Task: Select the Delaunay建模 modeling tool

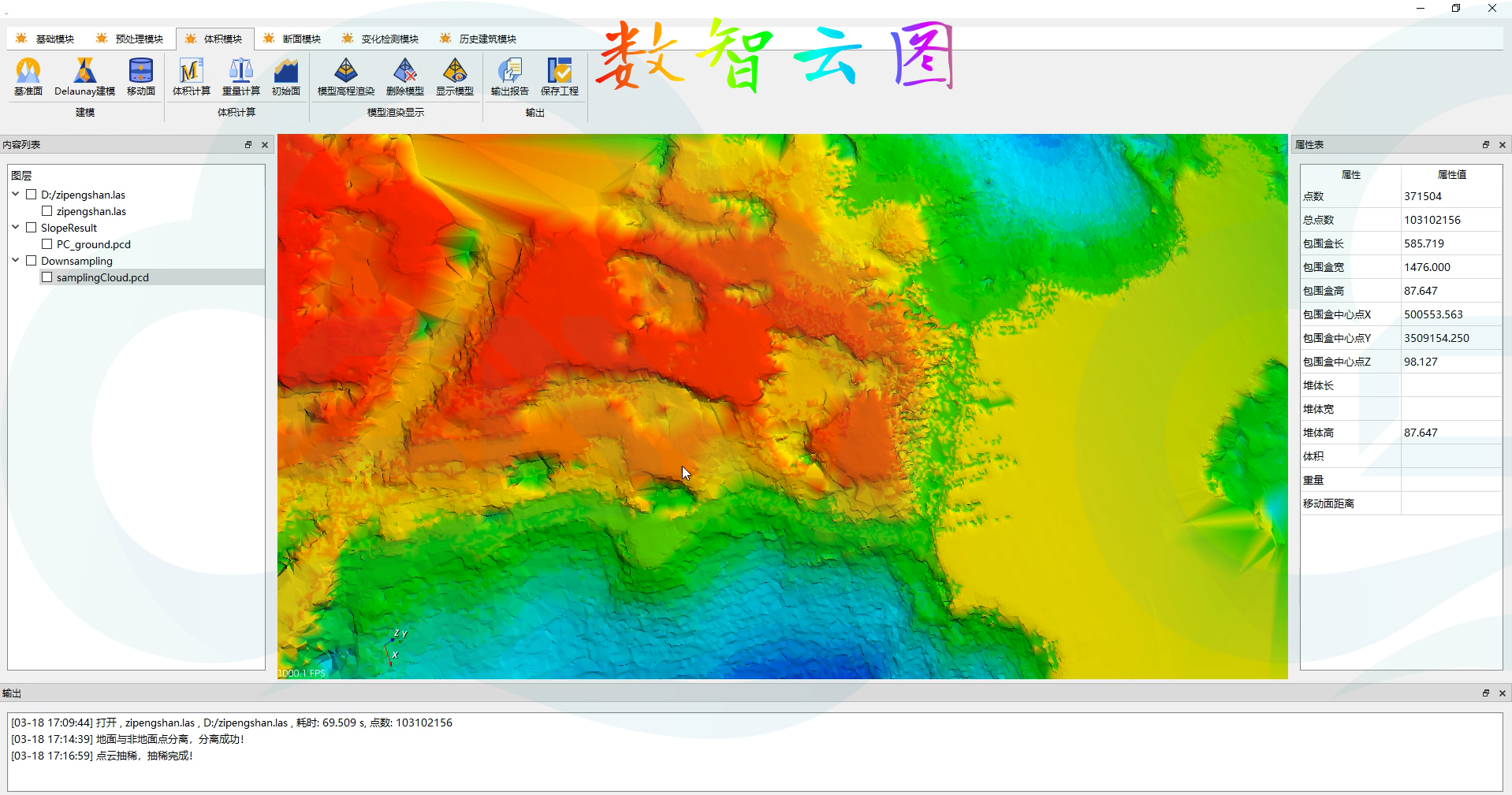Action: (84, 72)
